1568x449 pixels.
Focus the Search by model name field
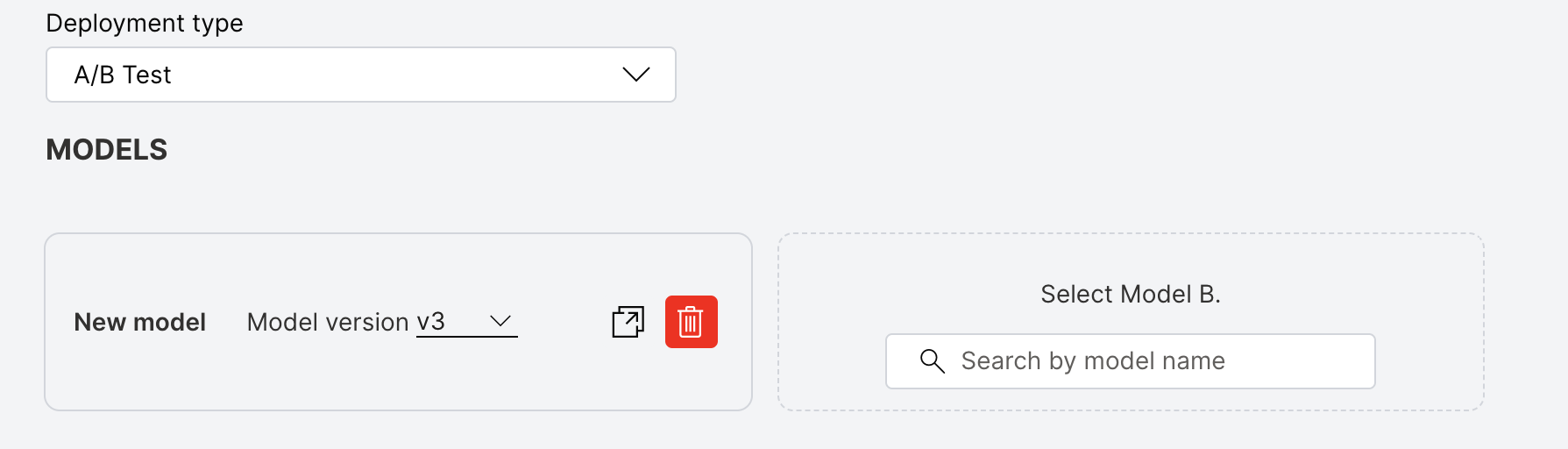pos(1130,360)
